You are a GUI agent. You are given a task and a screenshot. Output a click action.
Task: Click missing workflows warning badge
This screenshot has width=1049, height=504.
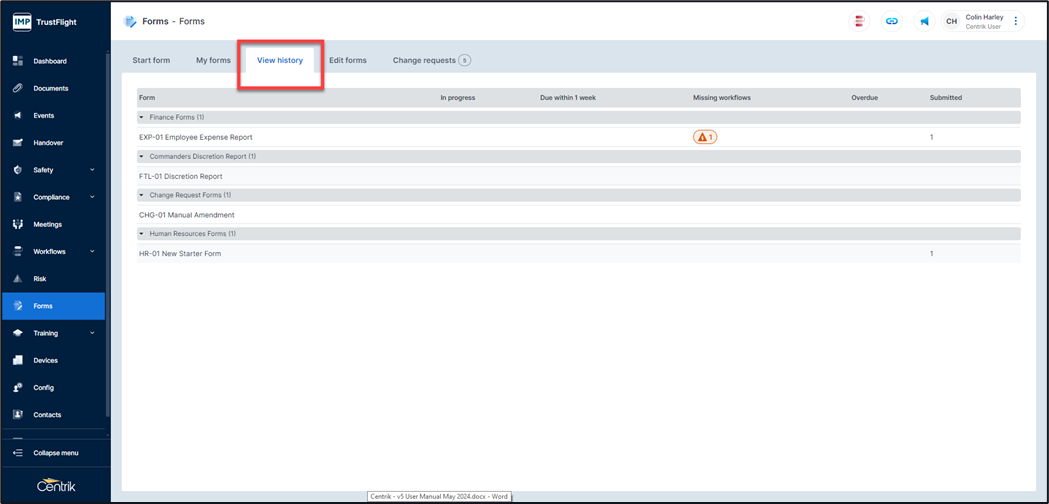pyautogui.click(x=705, y=137)
